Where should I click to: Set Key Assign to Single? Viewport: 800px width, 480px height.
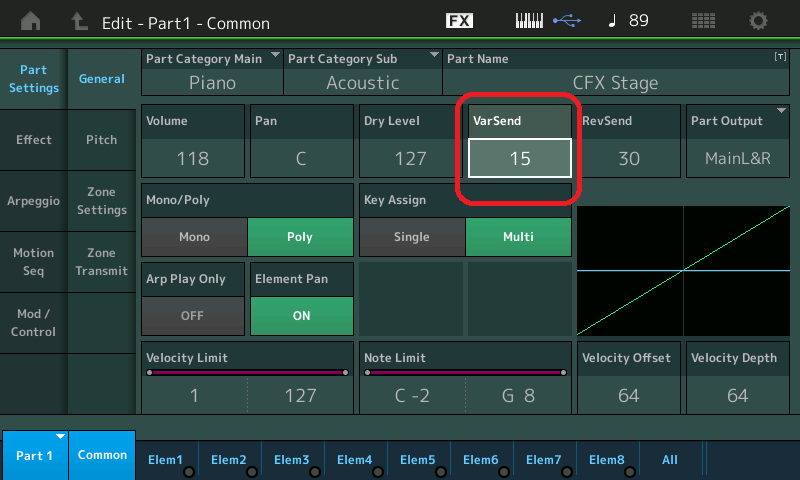(x=411, y=237)
